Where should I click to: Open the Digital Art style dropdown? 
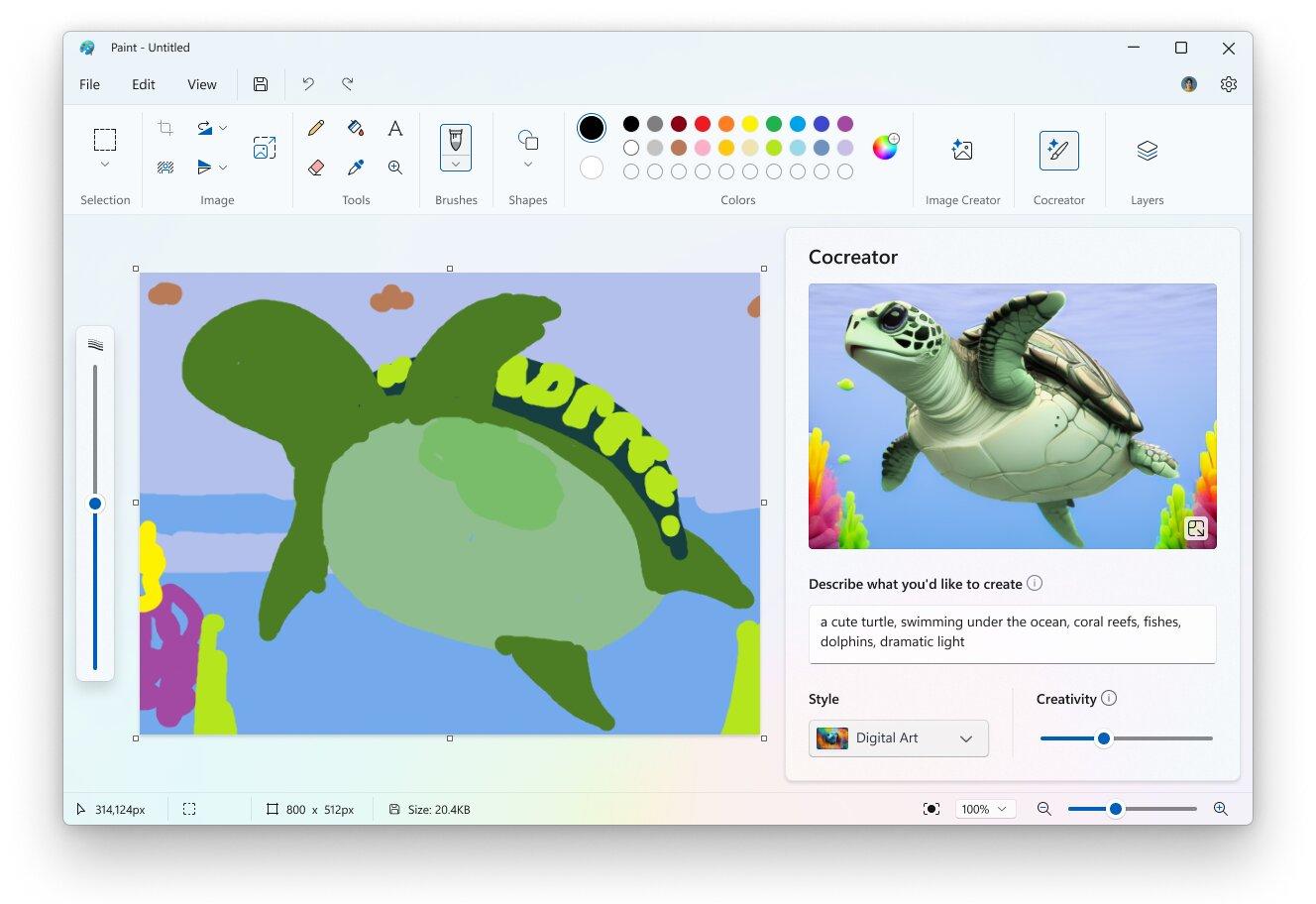[x=899, y=738]
